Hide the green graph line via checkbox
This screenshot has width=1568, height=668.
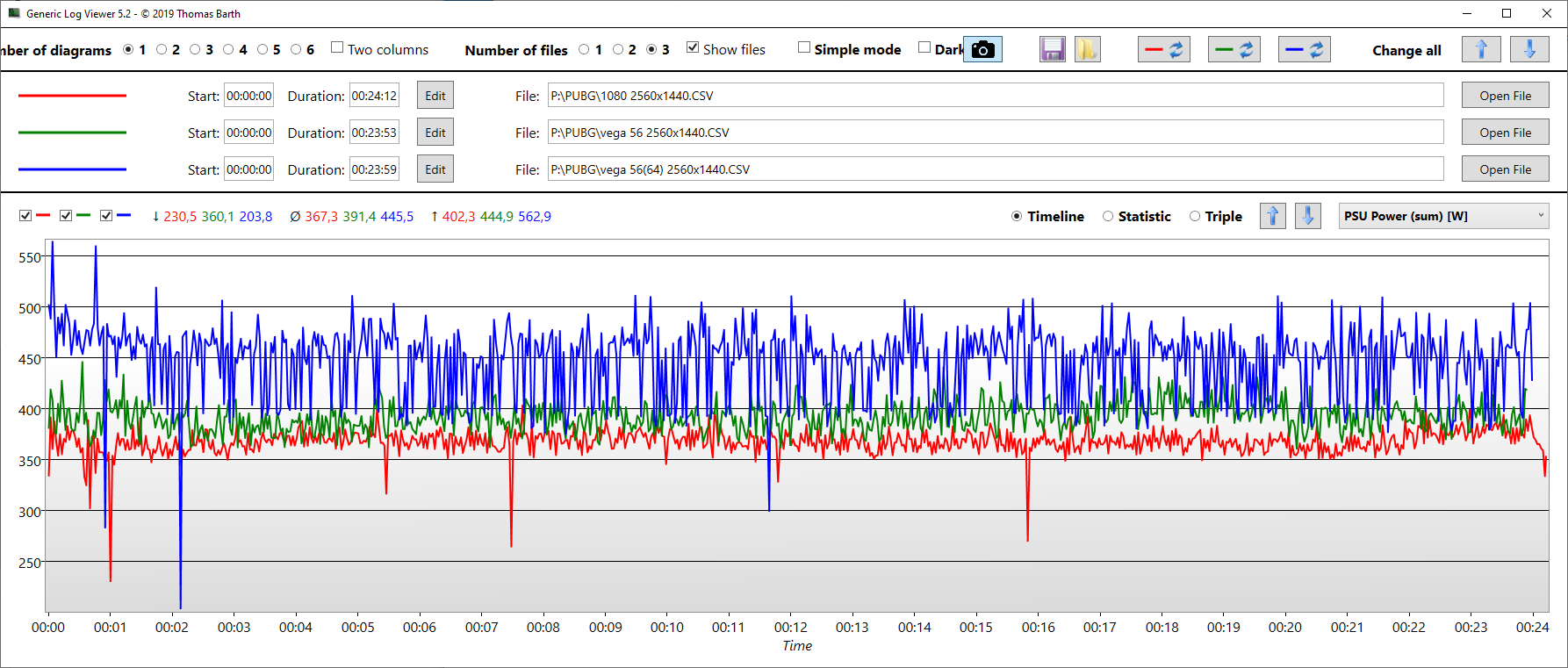[x=66, y=216]
